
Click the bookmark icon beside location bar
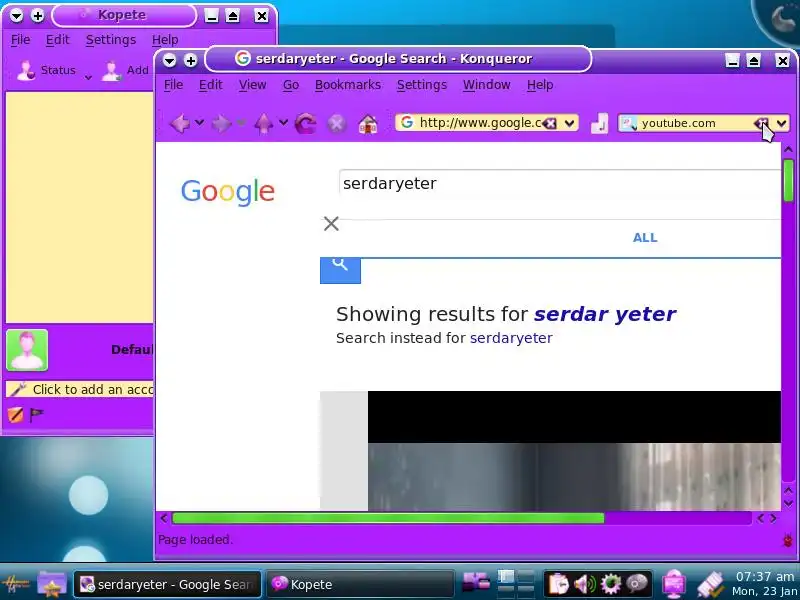click(599, 123)
